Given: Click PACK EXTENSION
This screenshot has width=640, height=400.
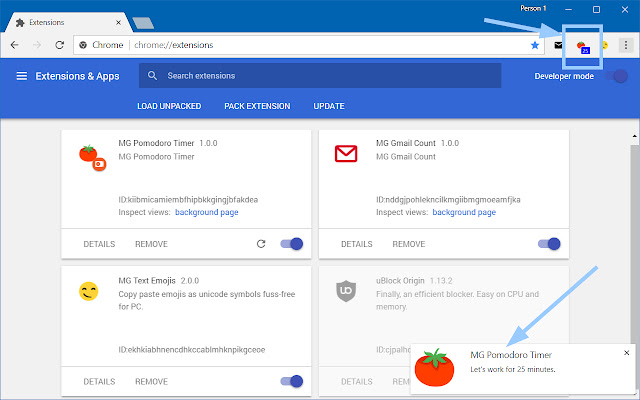Looking at the screenshot, I should click(x=257, y=106).
